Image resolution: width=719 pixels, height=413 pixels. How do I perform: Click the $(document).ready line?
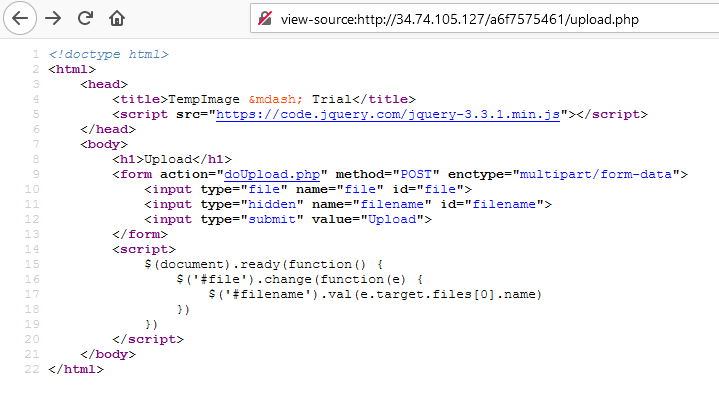tap(264, 264)
